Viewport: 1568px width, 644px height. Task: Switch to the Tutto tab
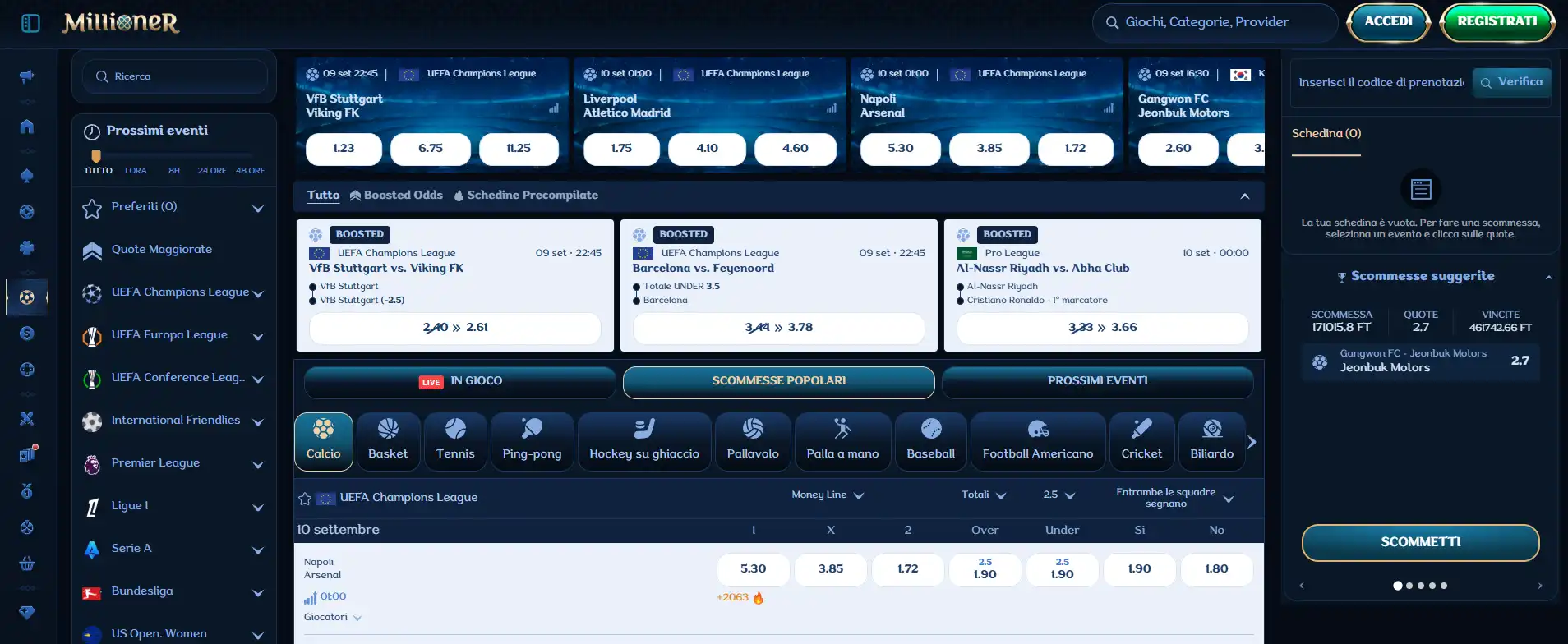pyautogui.click(x=323, y=195)
